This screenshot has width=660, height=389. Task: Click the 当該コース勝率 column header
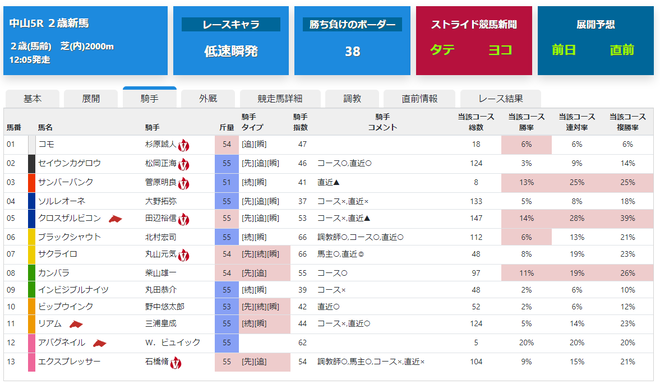pos(526,122)
